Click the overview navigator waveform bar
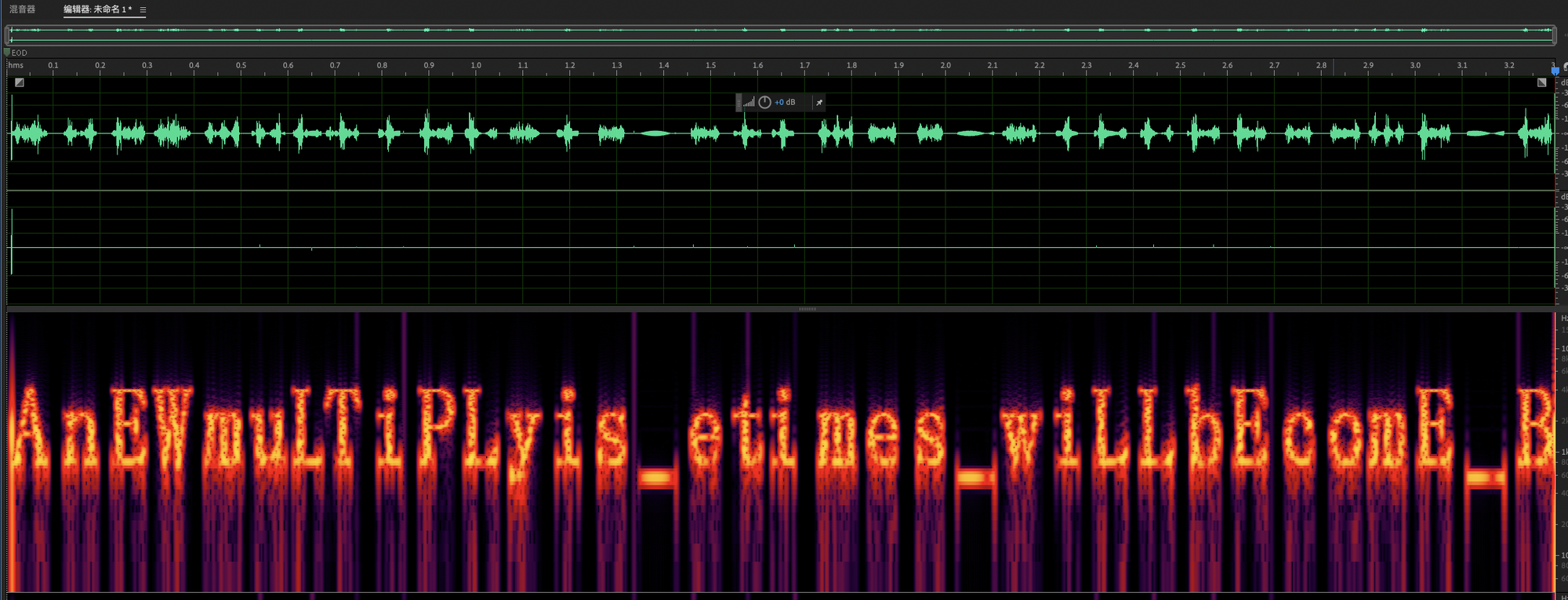The height and width of the screenshot is (600, 1568). coord(780,35)
